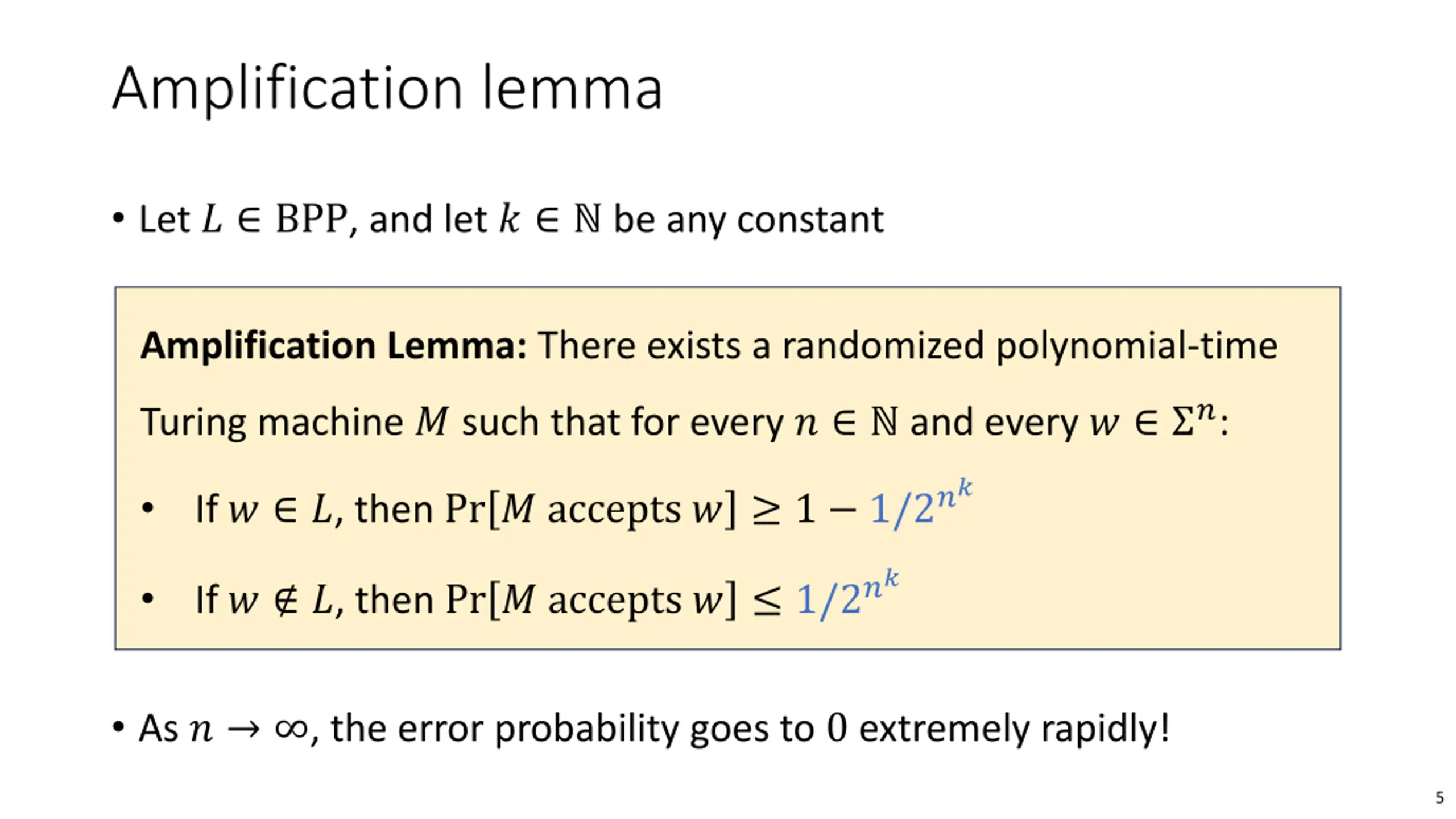
Task: Click the "∉" symbol in second lemma bullet
Action: pos(286,600)
